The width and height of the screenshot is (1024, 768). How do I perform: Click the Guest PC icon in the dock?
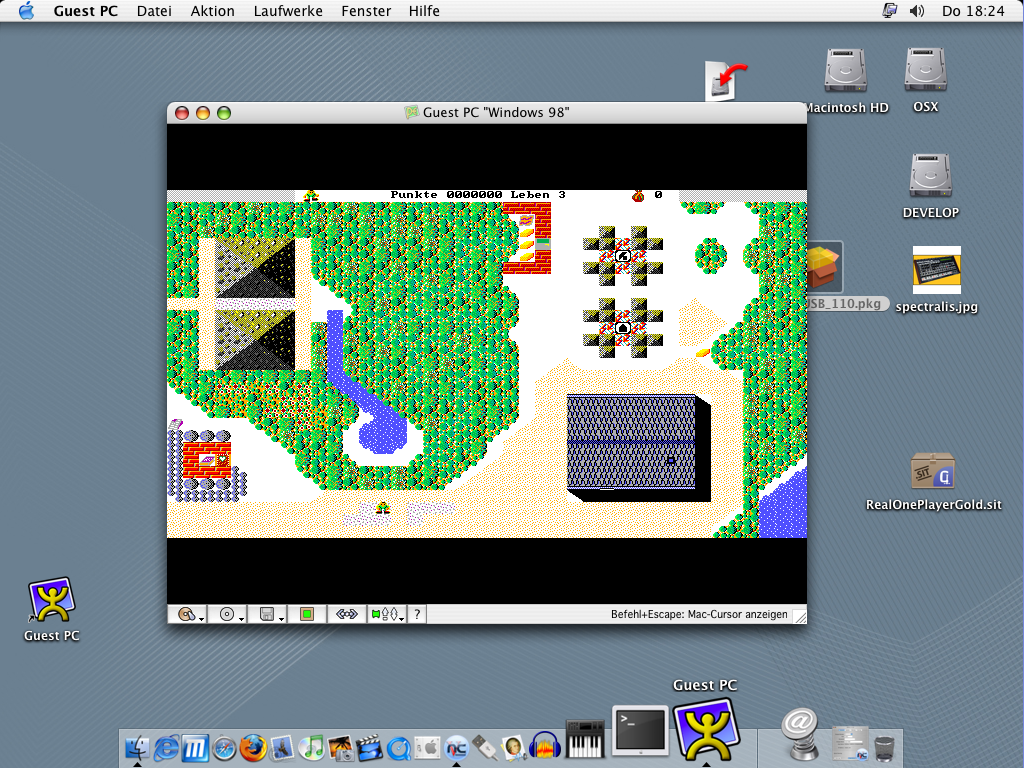[x=706, y=729]
